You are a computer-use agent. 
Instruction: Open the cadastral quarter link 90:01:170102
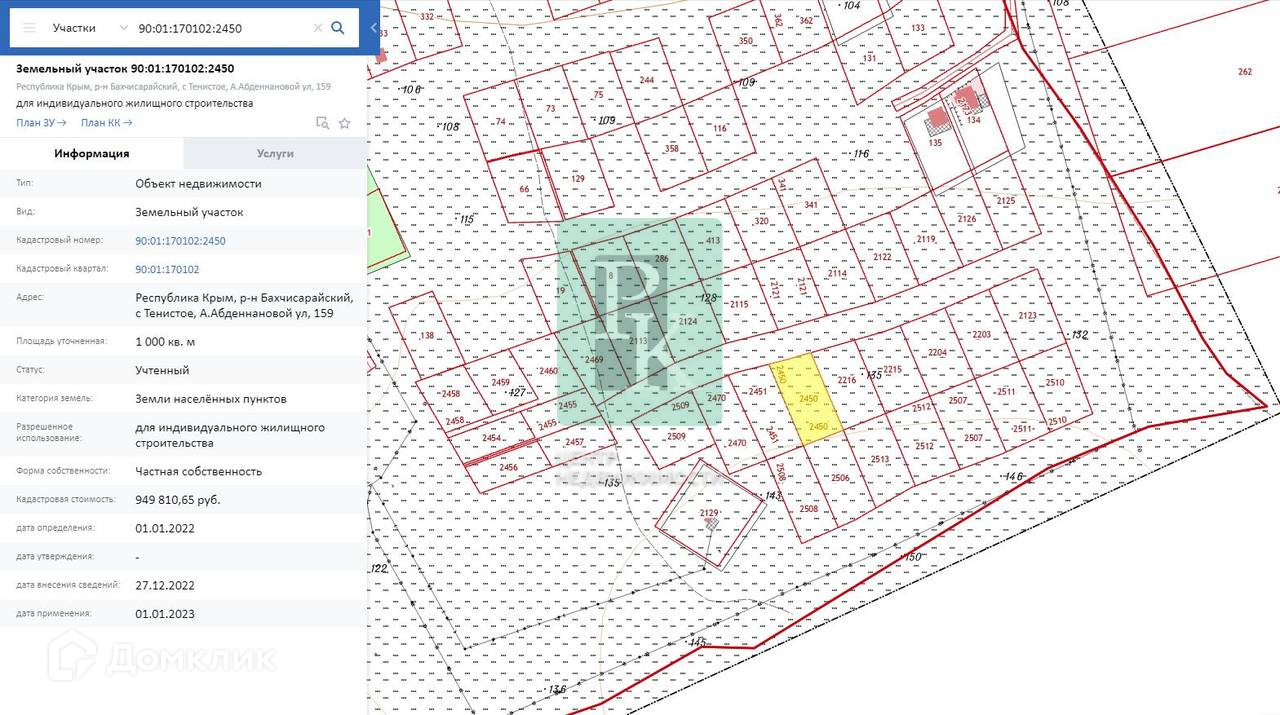click(167, 269)
